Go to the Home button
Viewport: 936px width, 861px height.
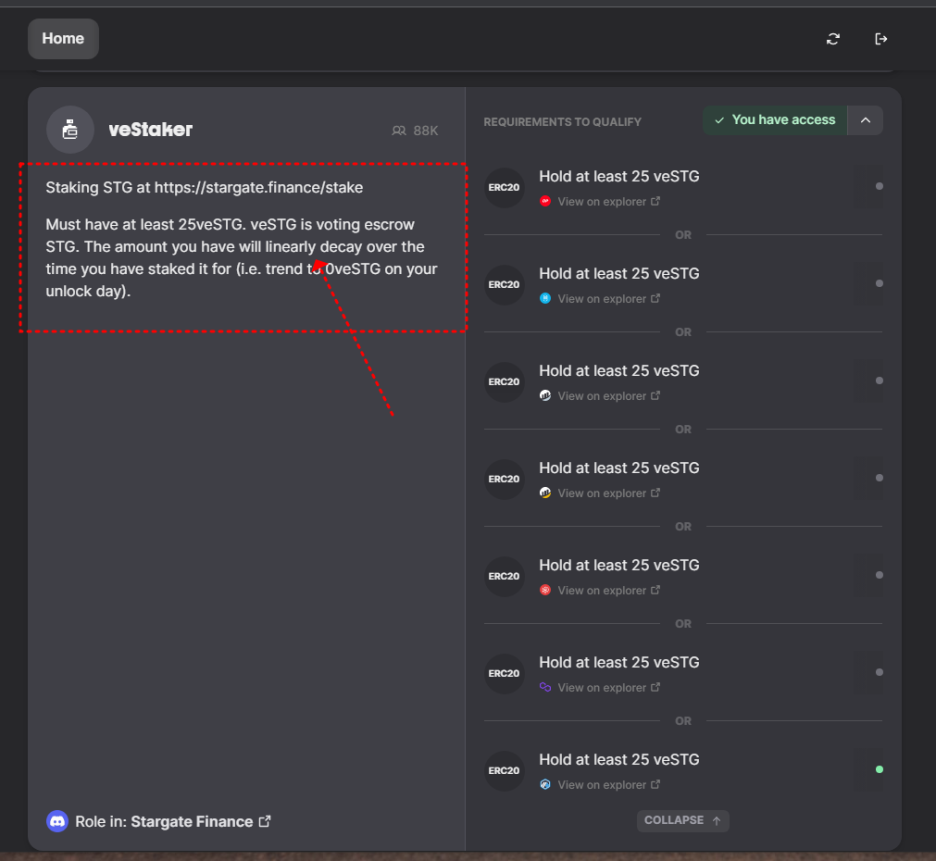pos(63,39)
